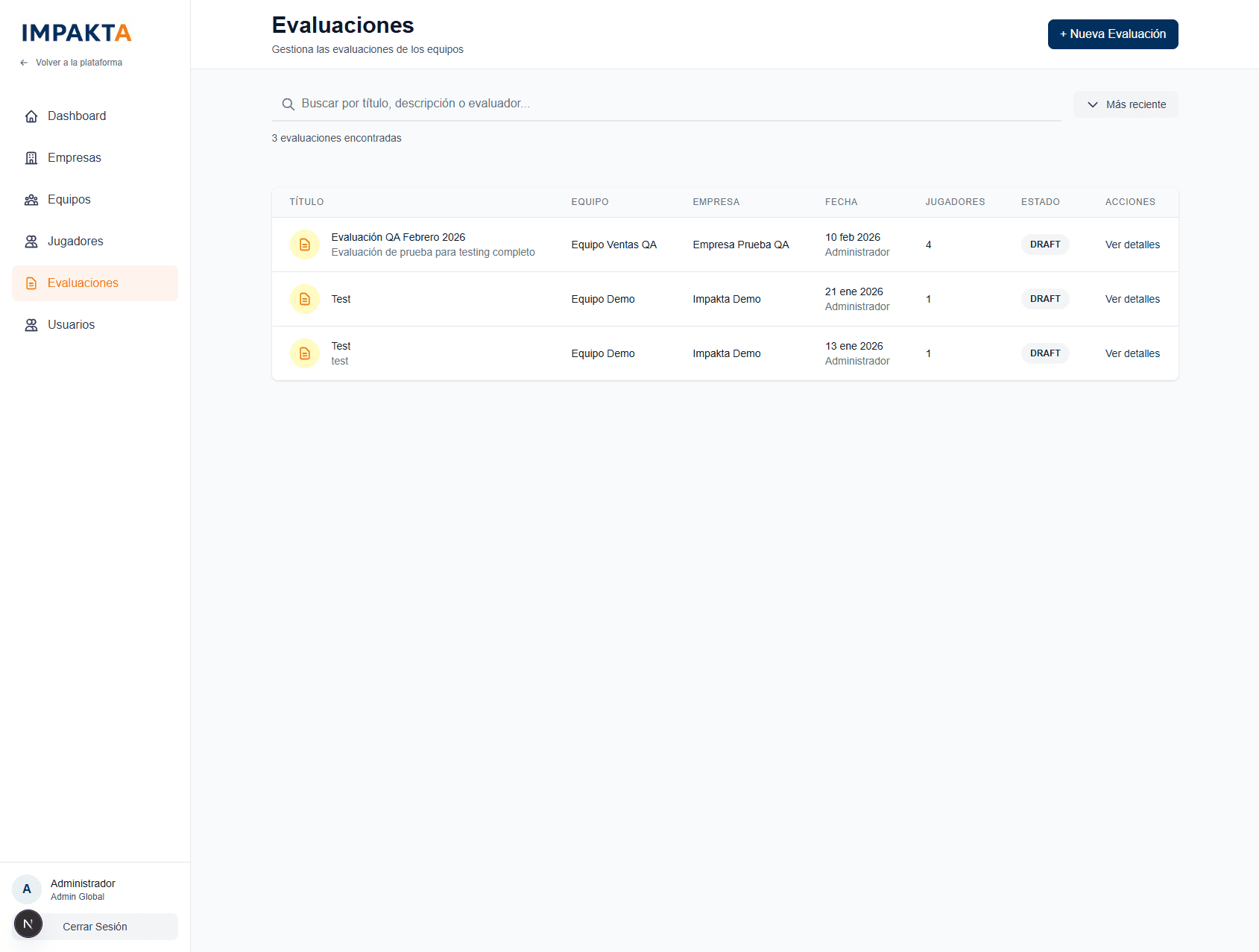Click the Dashboard home icon in sidebar
Screen dimensions: 1259x952
tap(31, 116)
